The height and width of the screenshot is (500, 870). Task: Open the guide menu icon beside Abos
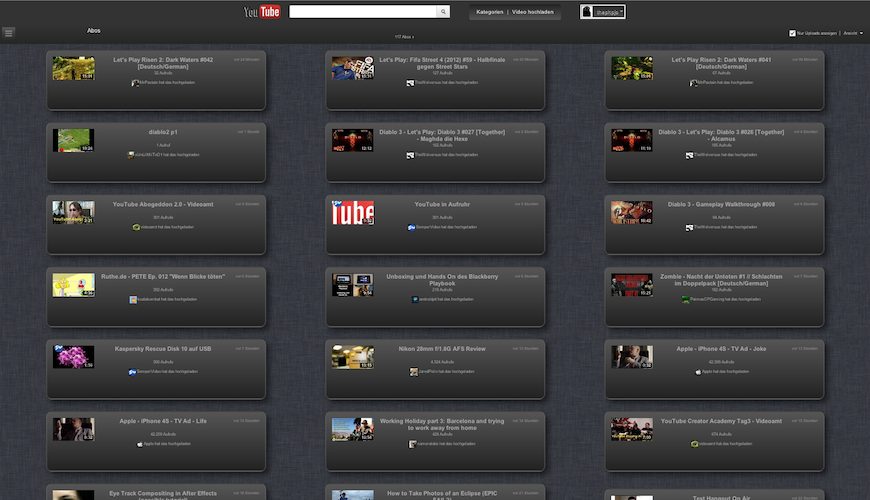tap(8, 33)
